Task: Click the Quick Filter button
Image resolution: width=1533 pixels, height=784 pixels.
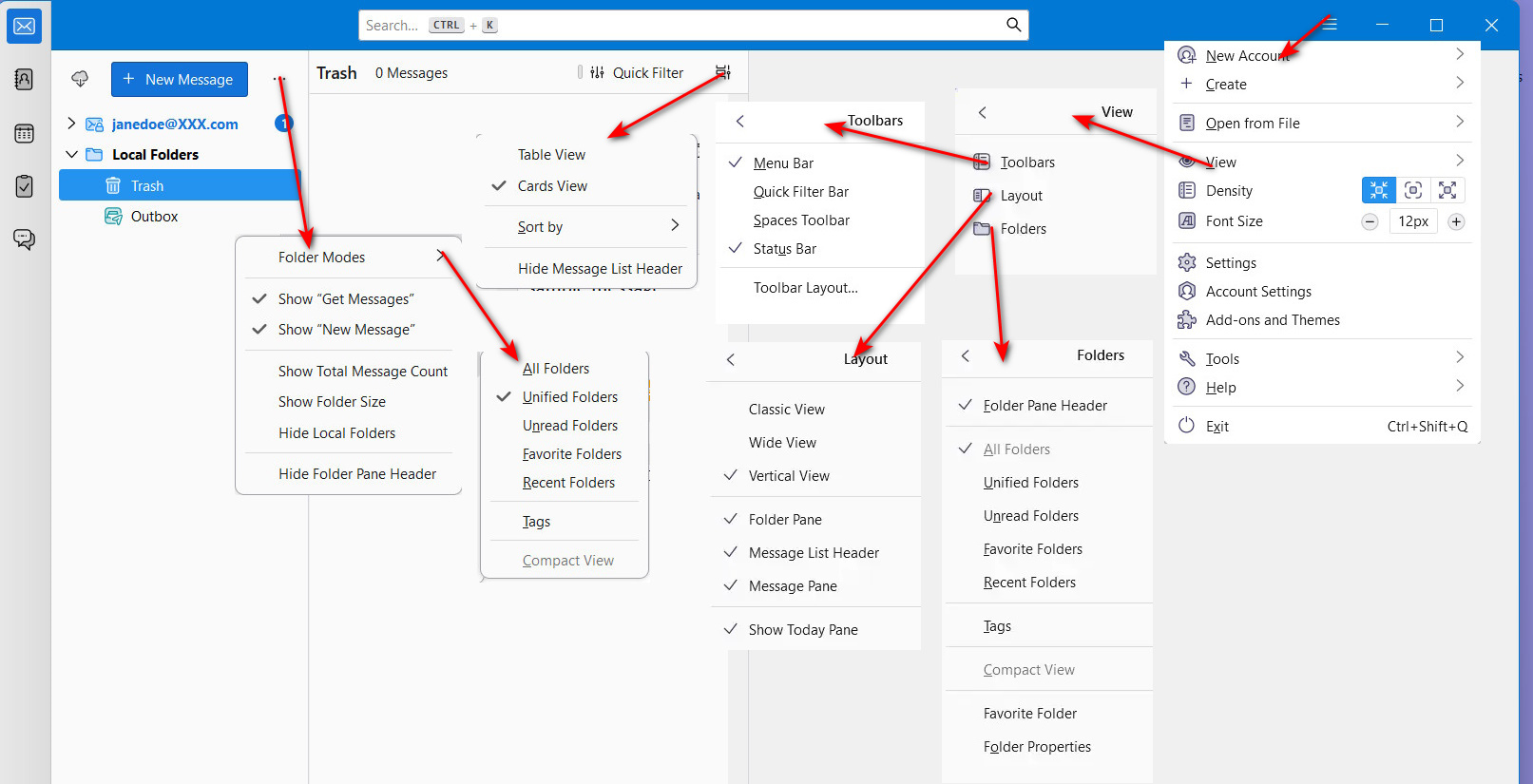Action: pyautogui.click(x=637, y=72)
